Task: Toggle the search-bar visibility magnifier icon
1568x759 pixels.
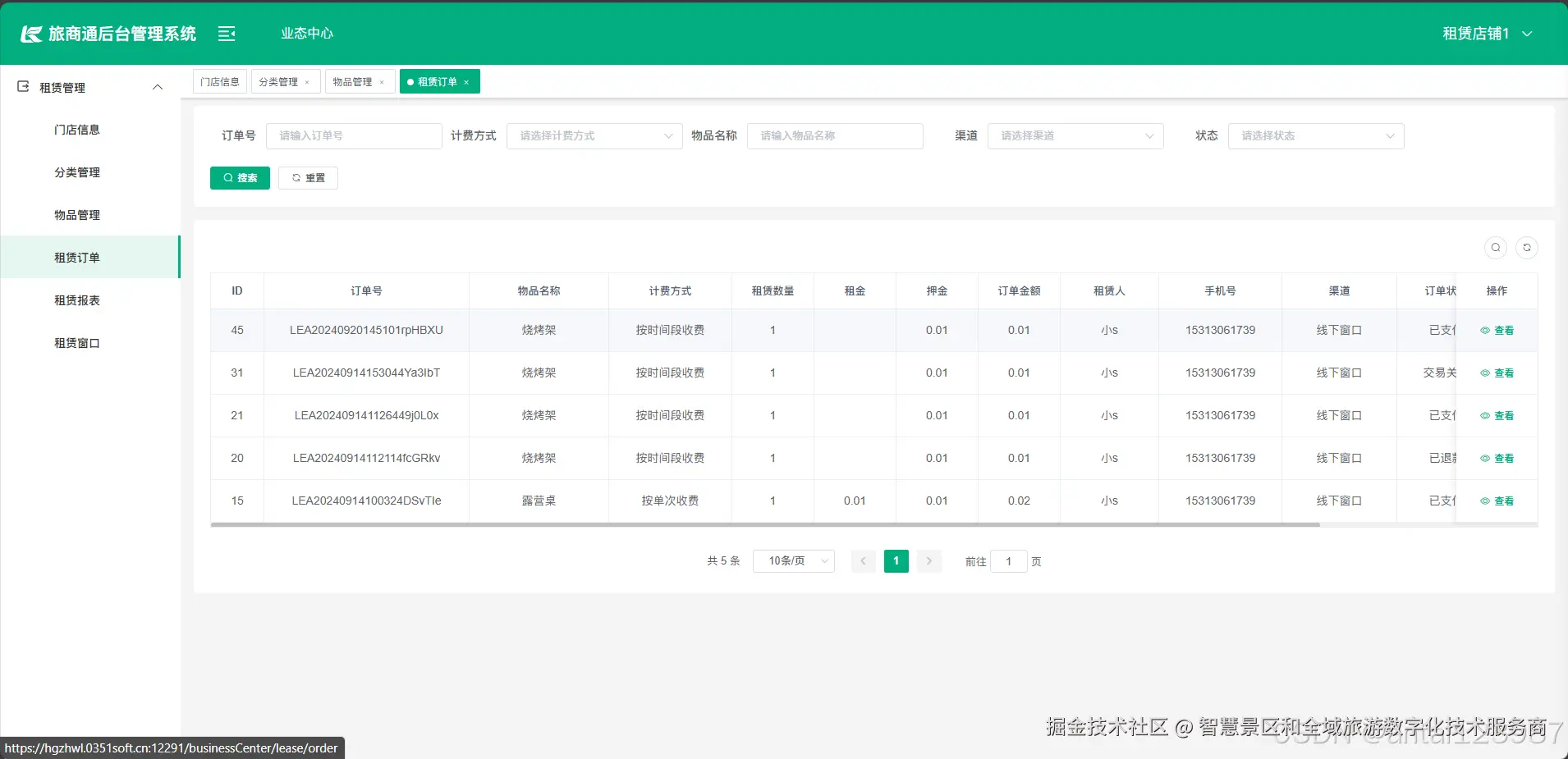Action: tap(1496, 247)
